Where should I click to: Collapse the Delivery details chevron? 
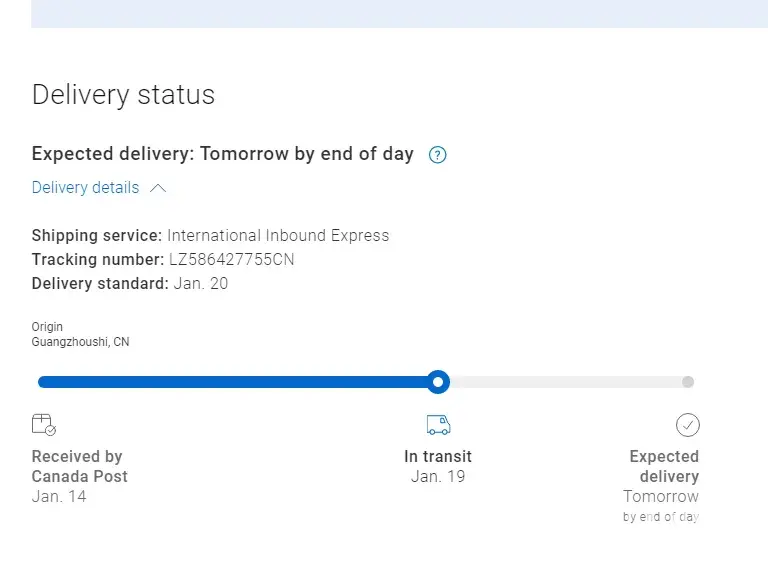coord(158,188)
